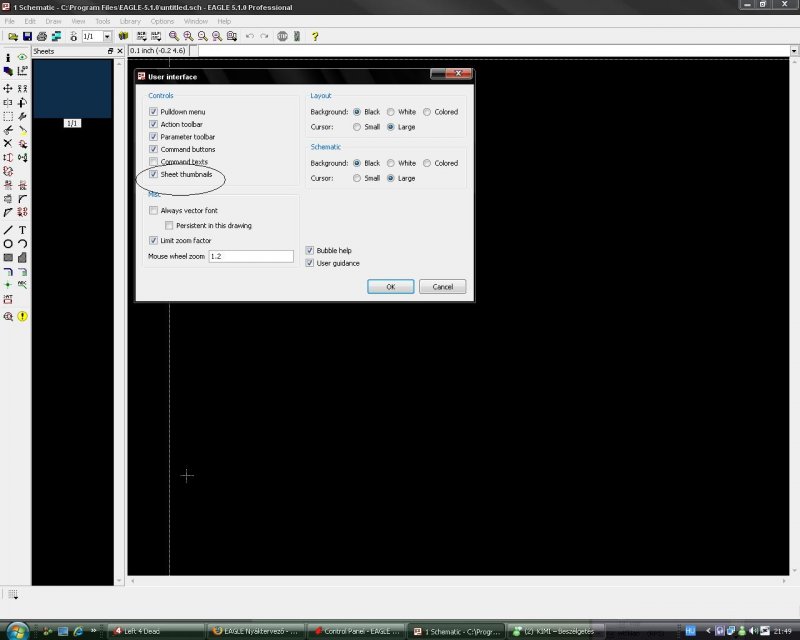Click the Run ULP icon

click(156, 36)
